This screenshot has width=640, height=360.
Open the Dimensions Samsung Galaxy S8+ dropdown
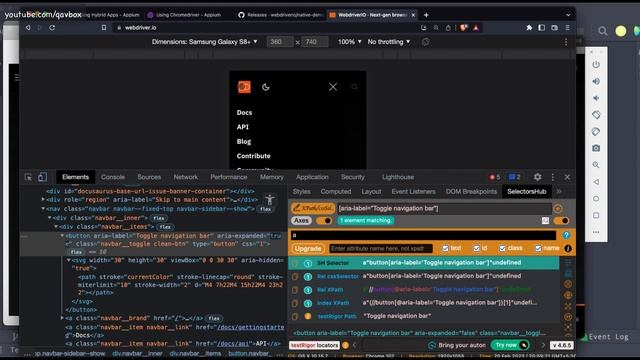[x=204, y=42]
